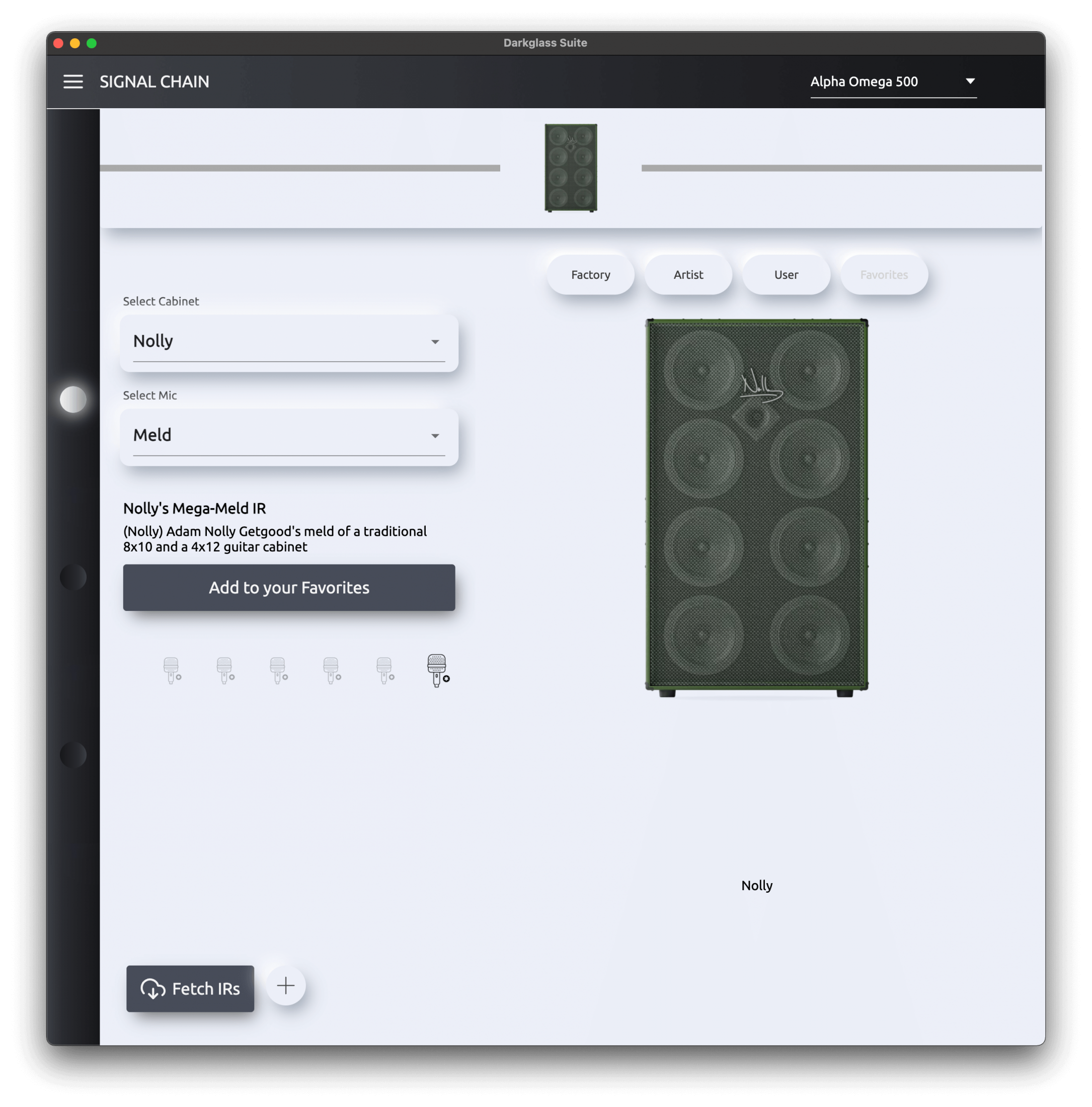Click the Fetch IRs button
Viewport: 1092px width, 1107px height.
tap(190, 988)
